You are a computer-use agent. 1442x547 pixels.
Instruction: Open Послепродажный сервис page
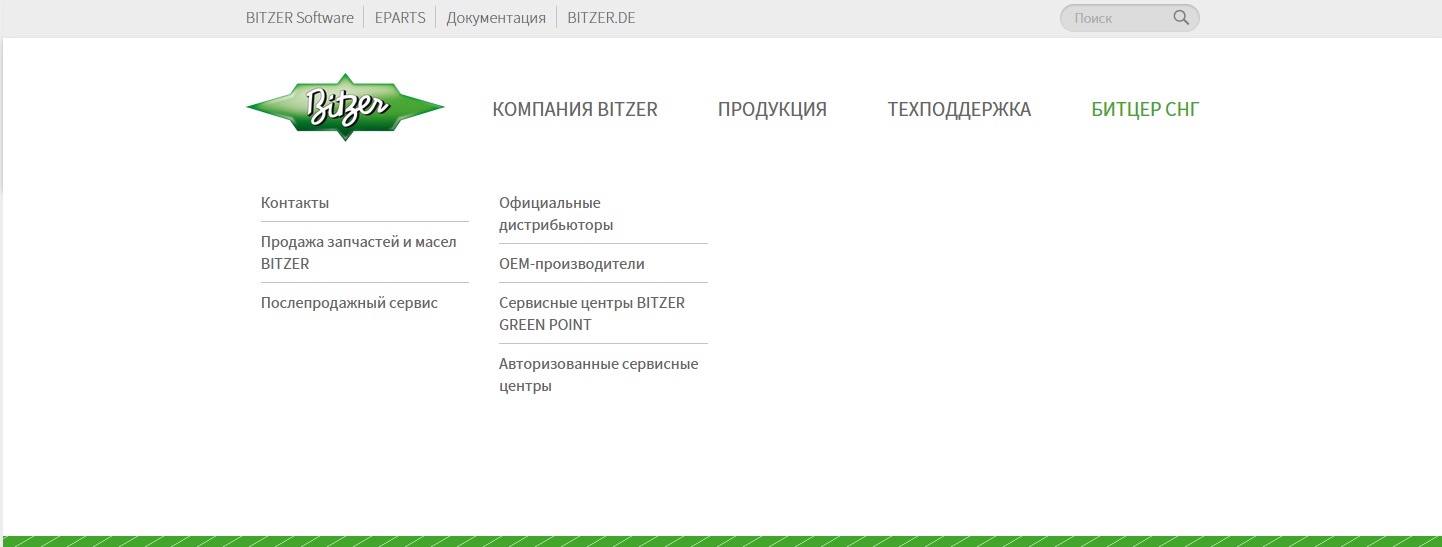pyautogui.click(x=349, y=303)
